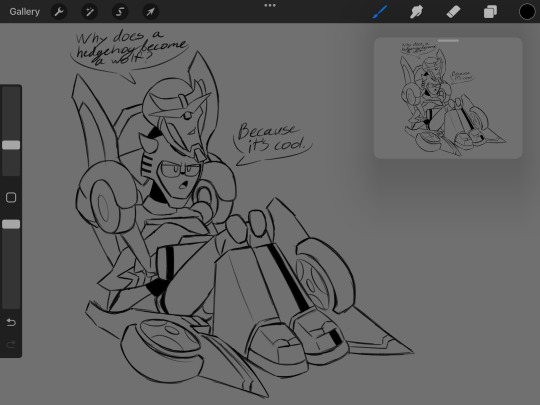Image resolution: width=540 pixels, height=405 pixels.
Task: Select the Eraser tool
Action: pos(453,12)
